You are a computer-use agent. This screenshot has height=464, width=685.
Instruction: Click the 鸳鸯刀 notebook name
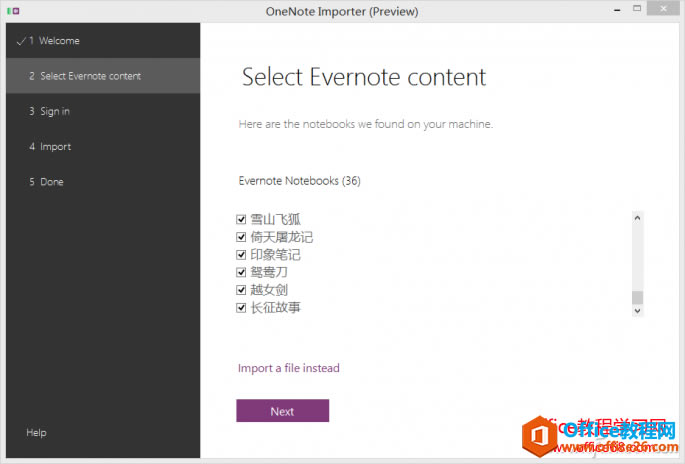tap(269, 272)
